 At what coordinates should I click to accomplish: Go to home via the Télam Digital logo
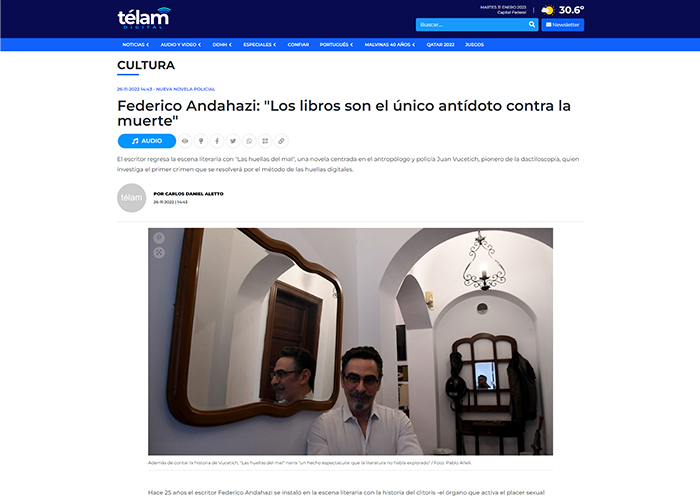coord(144,18)
